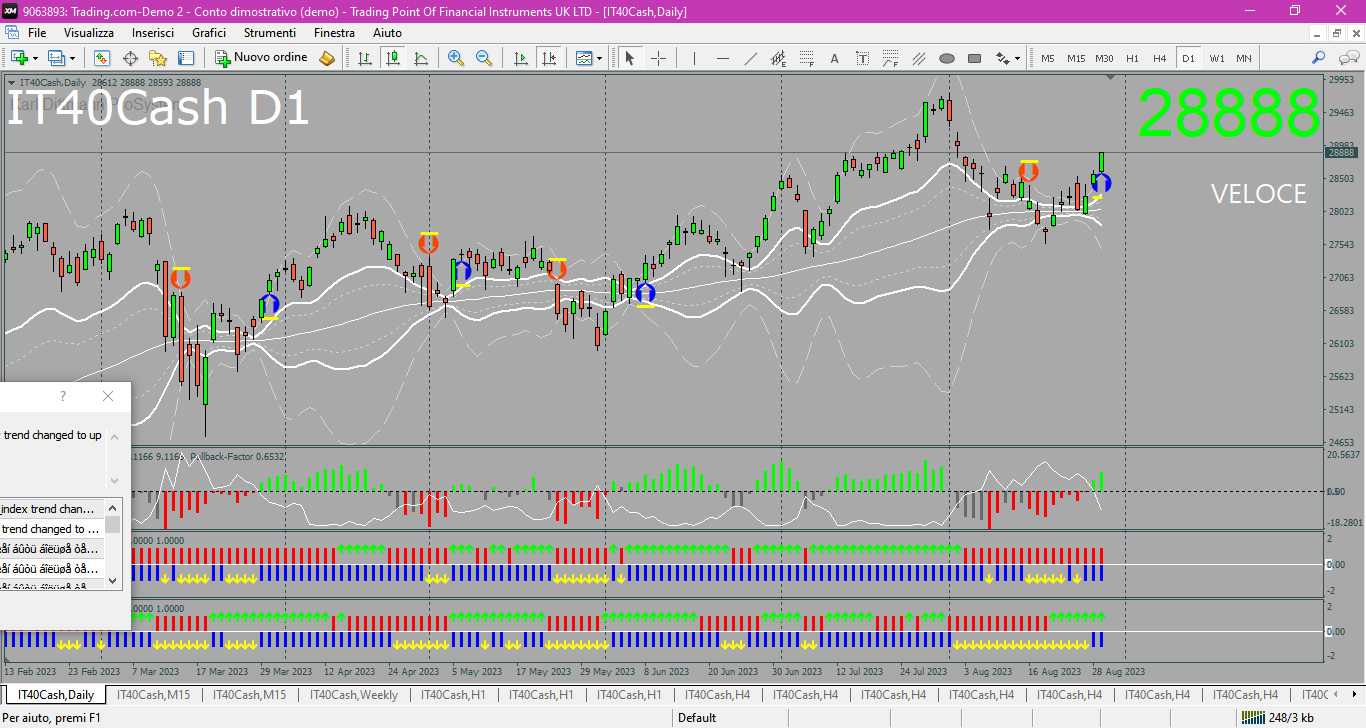Click the Nuovo ordine button
The height and width of the screenshot is (728, 1366).
coord(262,58)
